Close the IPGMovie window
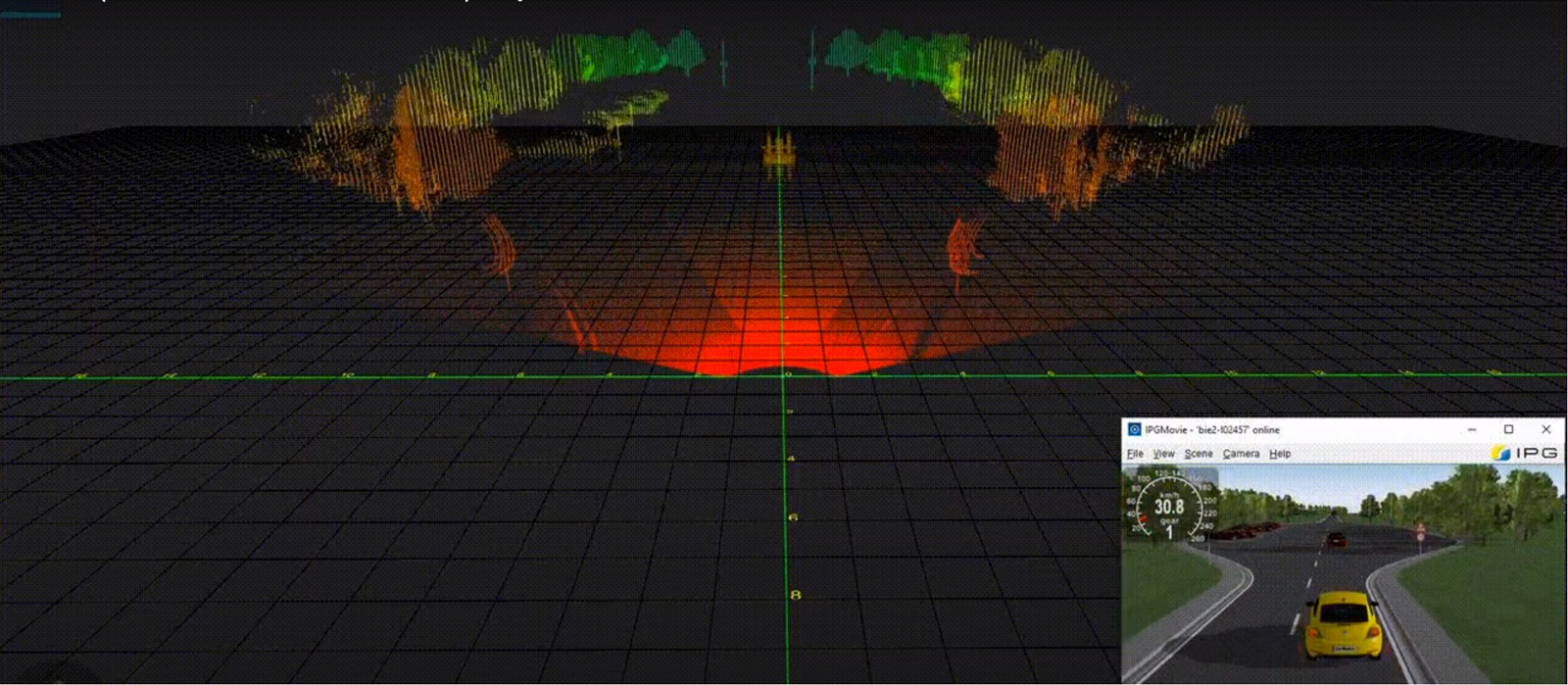This screenshot has height=685, width=1568. click(x=1546, y=429)
